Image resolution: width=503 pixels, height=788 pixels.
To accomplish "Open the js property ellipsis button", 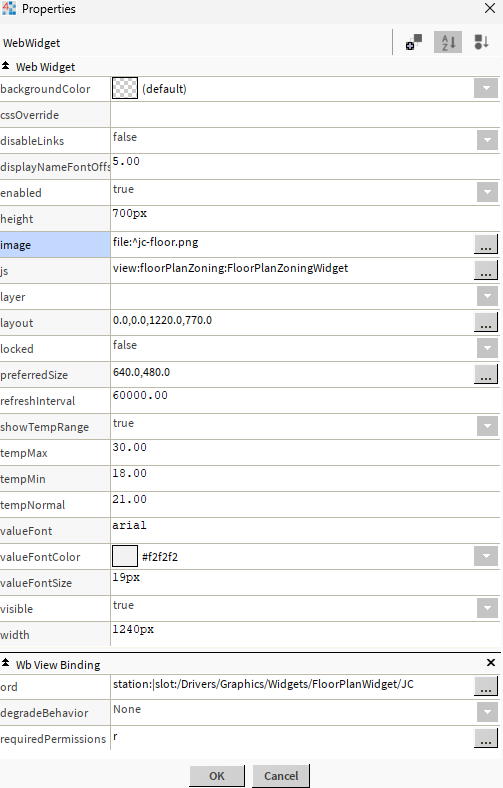I will click(485, 270).
